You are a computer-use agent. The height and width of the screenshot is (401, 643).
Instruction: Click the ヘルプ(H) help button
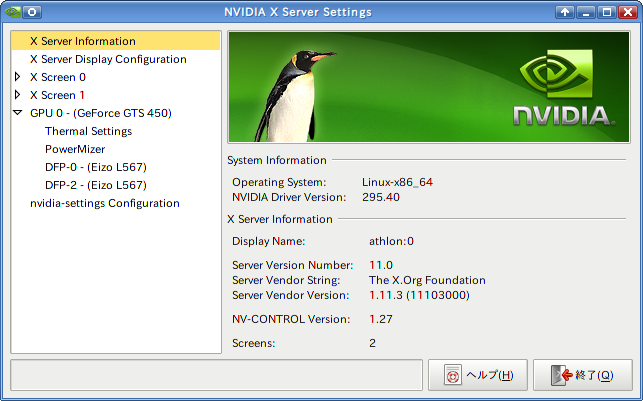tap(478, 375)
